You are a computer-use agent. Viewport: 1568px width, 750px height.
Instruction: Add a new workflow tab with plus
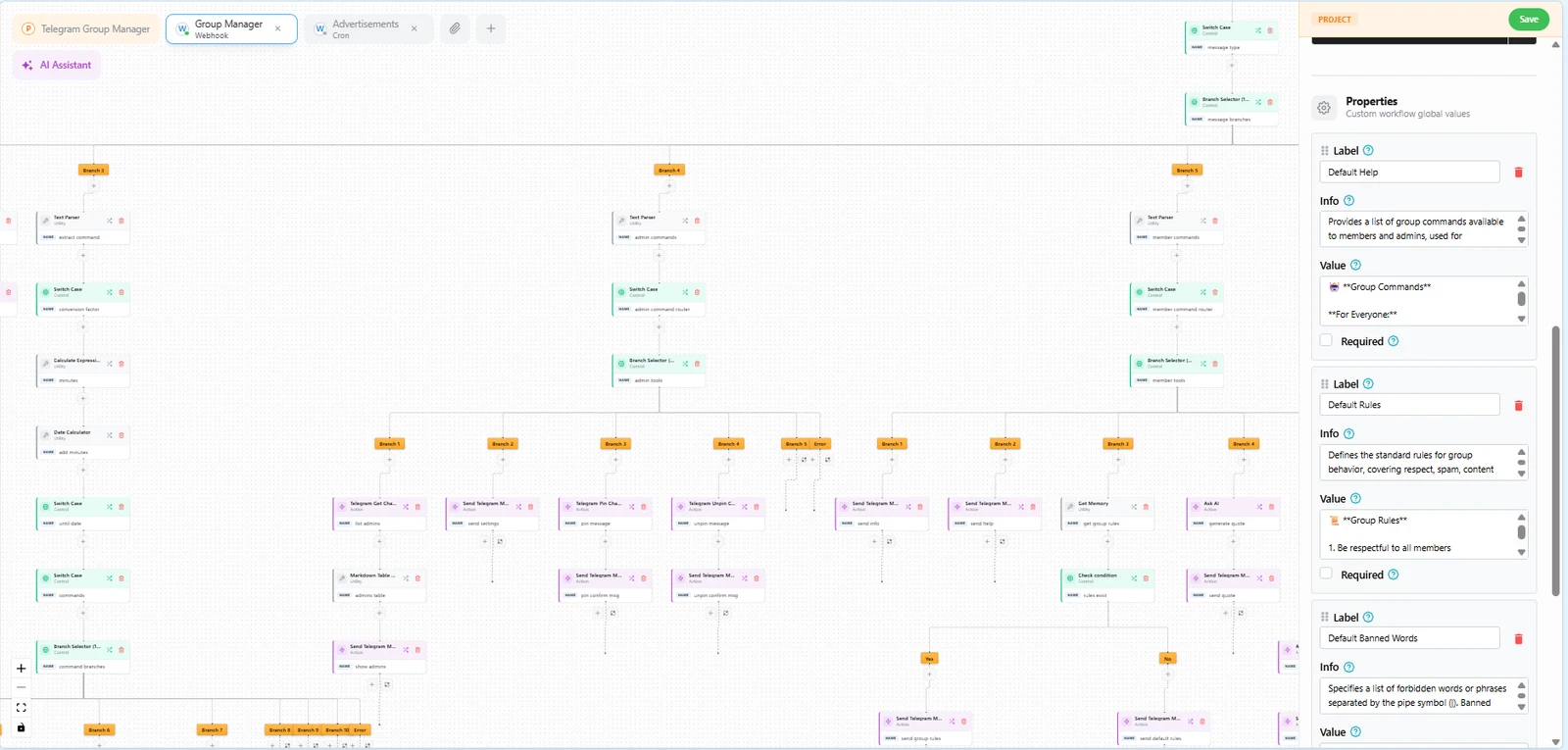(491, 29)
